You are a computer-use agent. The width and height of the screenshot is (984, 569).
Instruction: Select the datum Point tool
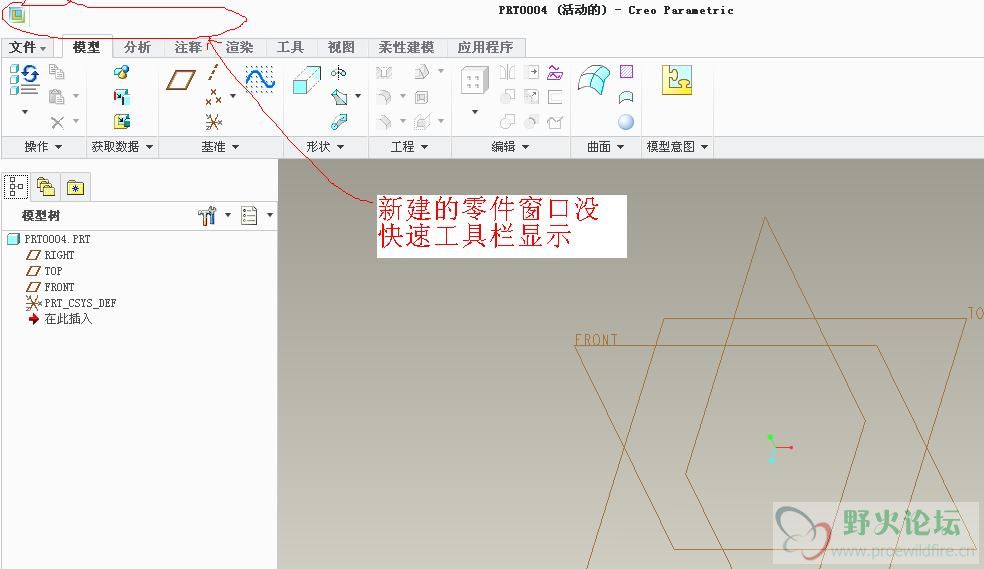coord(213,97)
